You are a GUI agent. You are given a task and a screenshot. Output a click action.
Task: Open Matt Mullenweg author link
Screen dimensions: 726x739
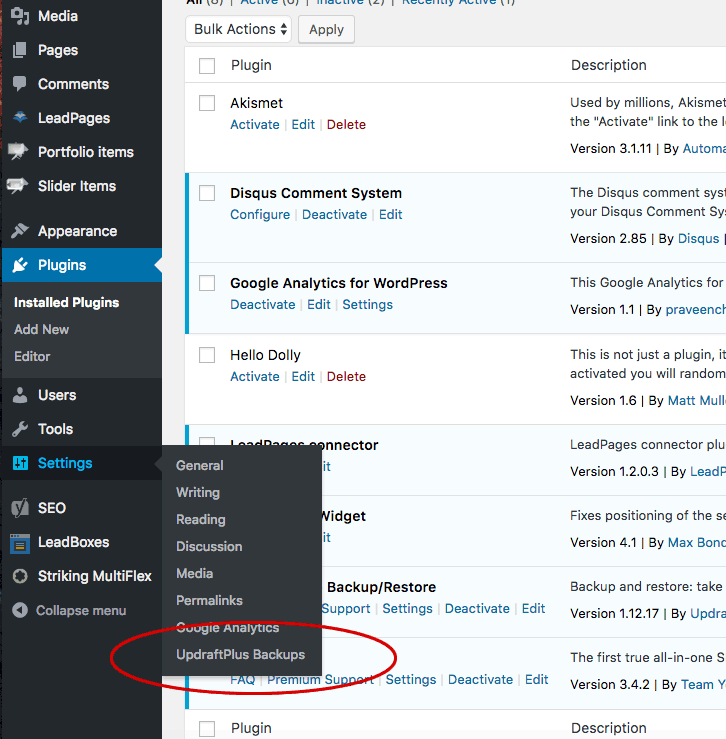[697, 400]
